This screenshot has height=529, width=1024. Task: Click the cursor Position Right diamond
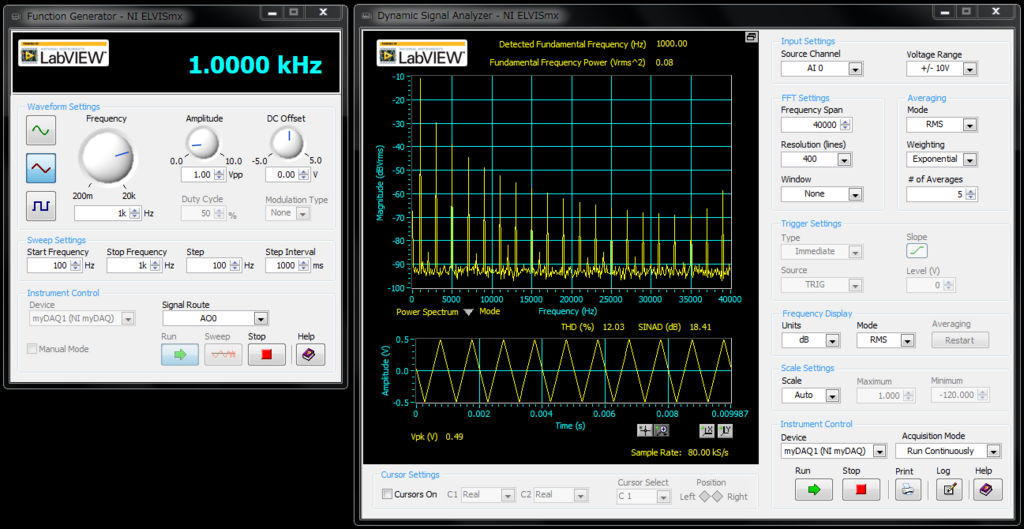(x=717, y=496)
